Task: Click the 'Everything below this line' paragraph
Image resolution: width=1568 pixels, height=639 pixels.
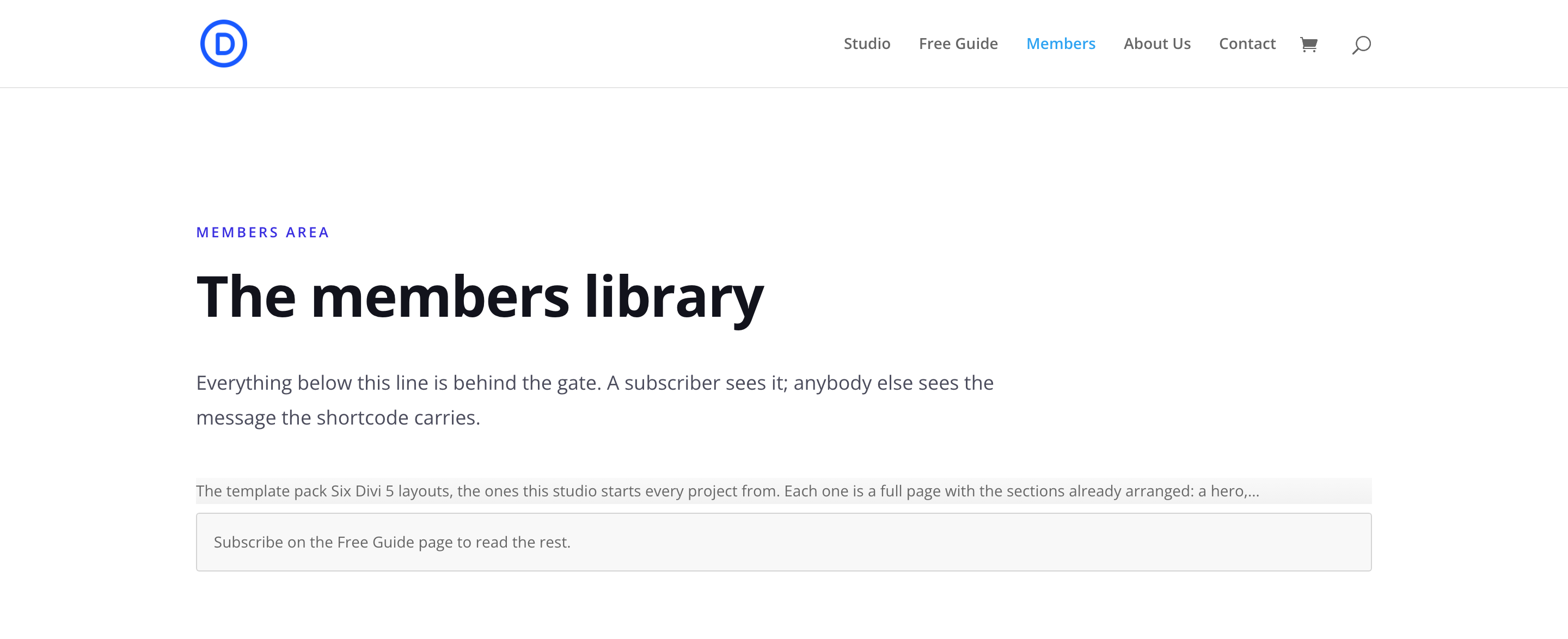Action: 595,400
